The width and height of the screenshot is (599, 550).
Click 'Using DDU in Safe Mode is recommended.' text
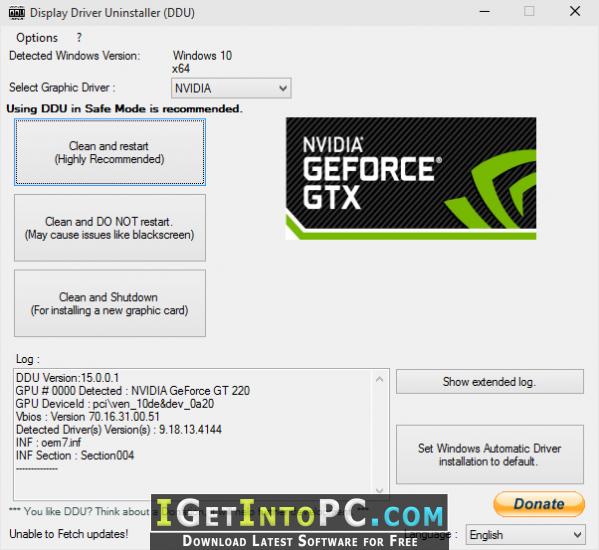[125, 109]
